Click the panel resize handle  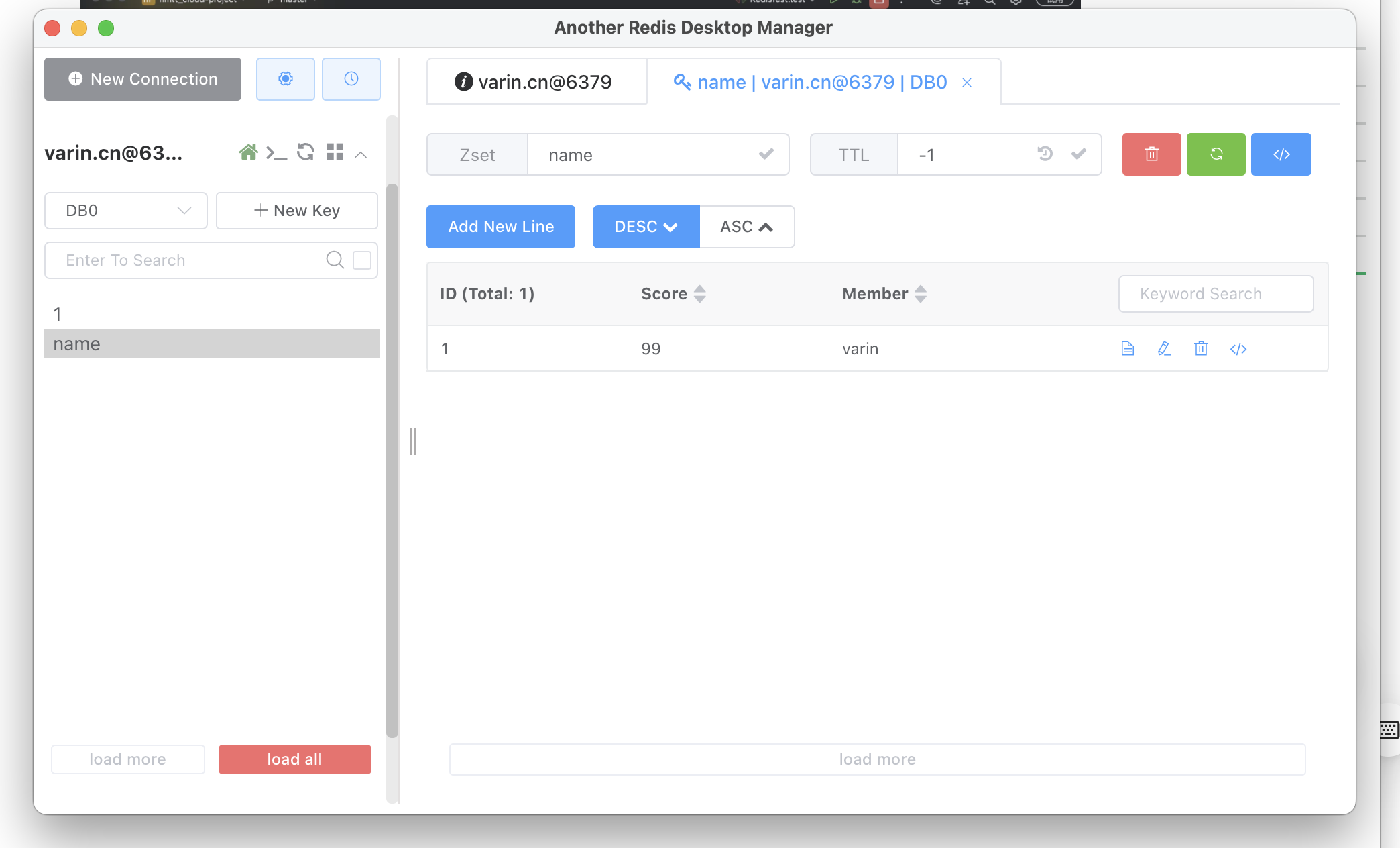413,441
